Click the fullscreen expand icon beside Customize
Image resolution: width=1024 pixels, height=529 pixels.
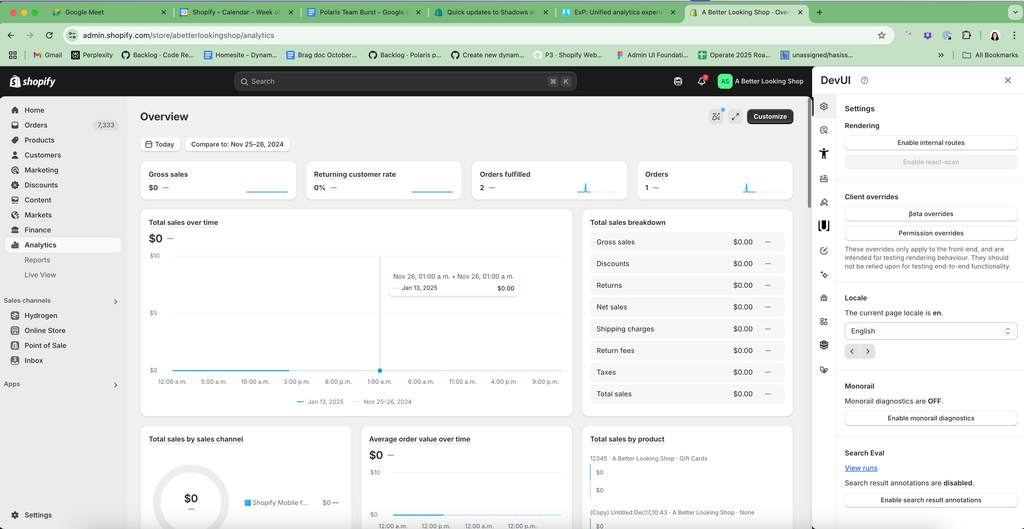click(735, 116)
